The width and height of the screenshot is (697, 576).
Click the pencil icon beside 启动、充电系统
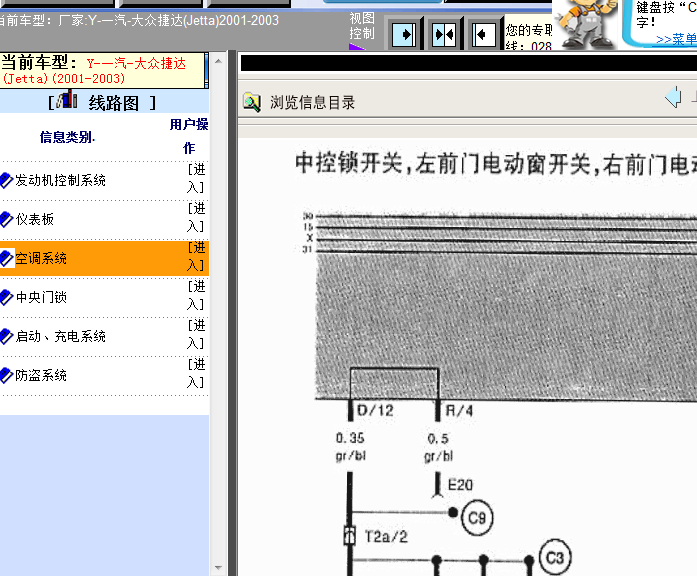[7, 336]
